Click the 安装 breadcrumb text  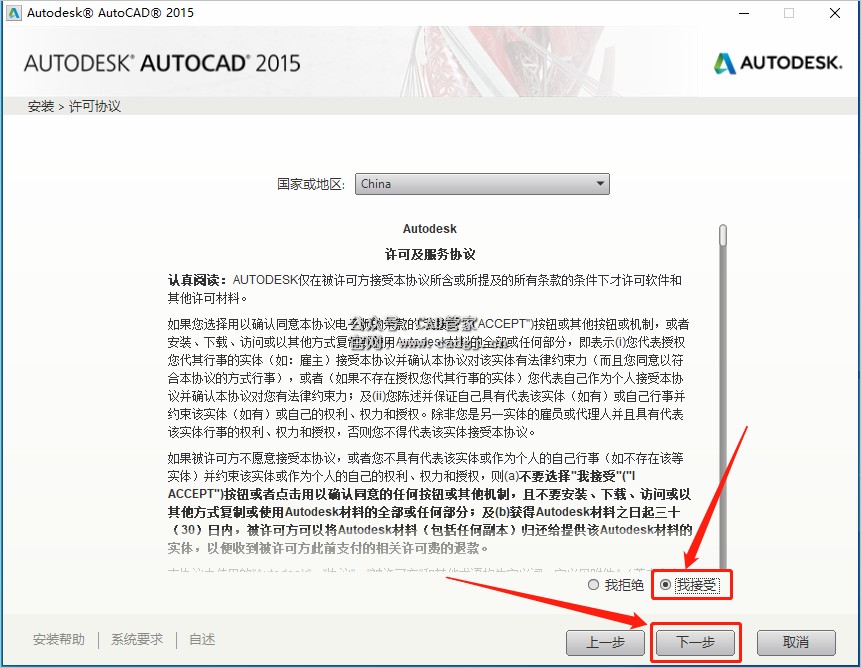(41, 106)
